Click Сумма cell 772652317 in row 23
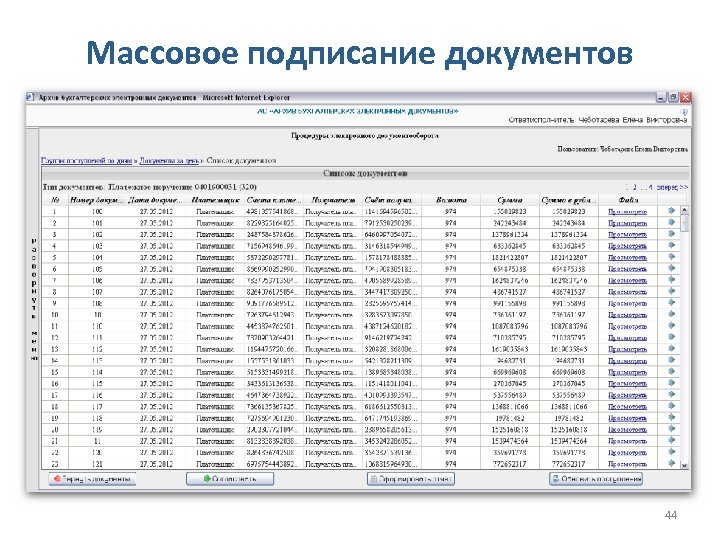The width and height of the screenshot is (720, 540). tap(510, 464)
